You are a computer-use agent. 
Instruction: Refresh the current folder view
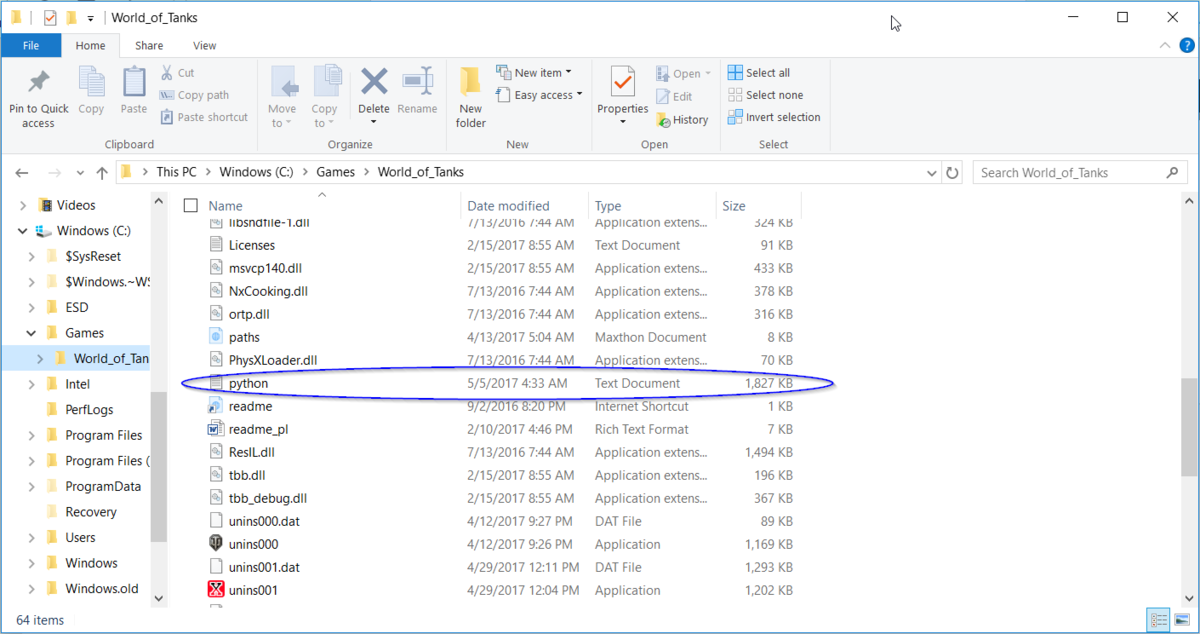click(953, 172)
